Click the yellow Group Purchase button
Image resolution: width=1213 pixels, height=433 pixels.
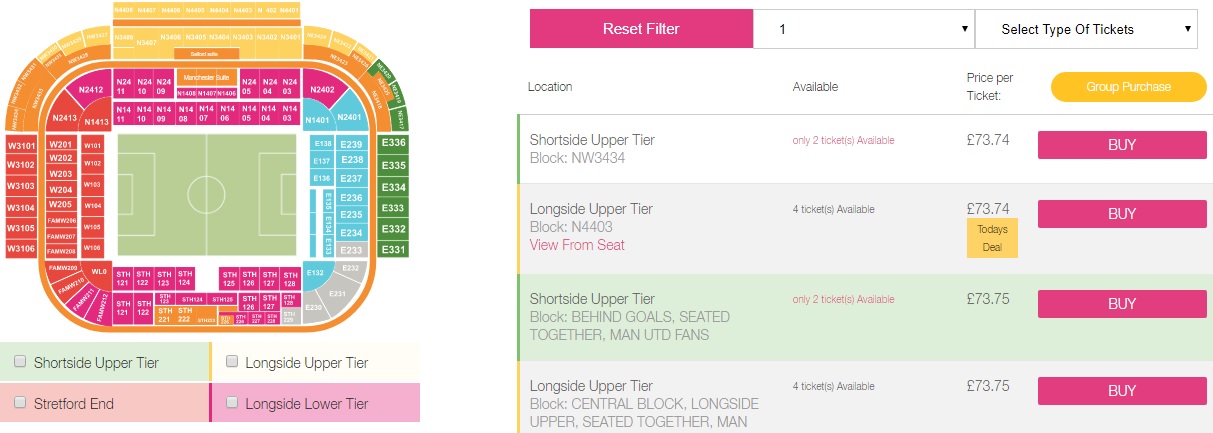[1128, 87]
